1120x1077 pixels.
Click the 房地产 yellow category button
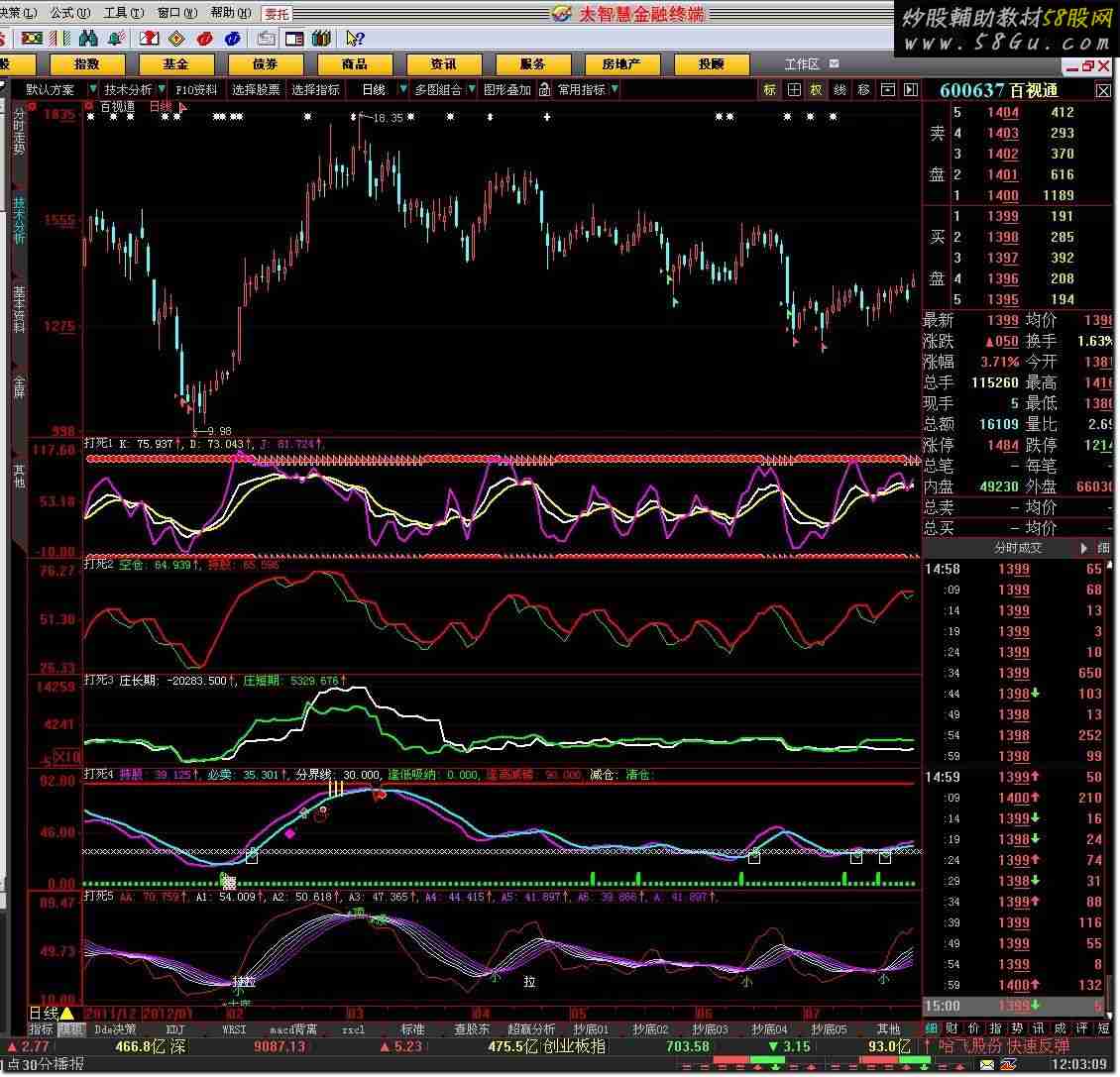621,64
